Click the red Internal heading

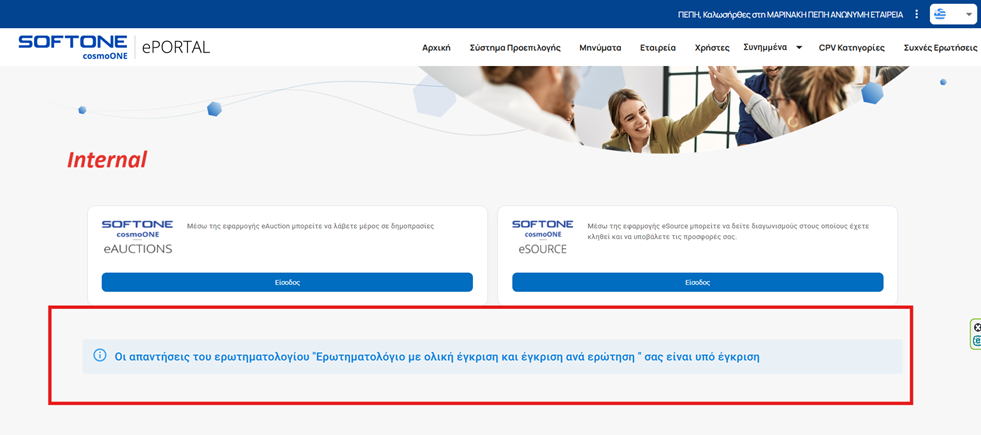click(107, 160)
